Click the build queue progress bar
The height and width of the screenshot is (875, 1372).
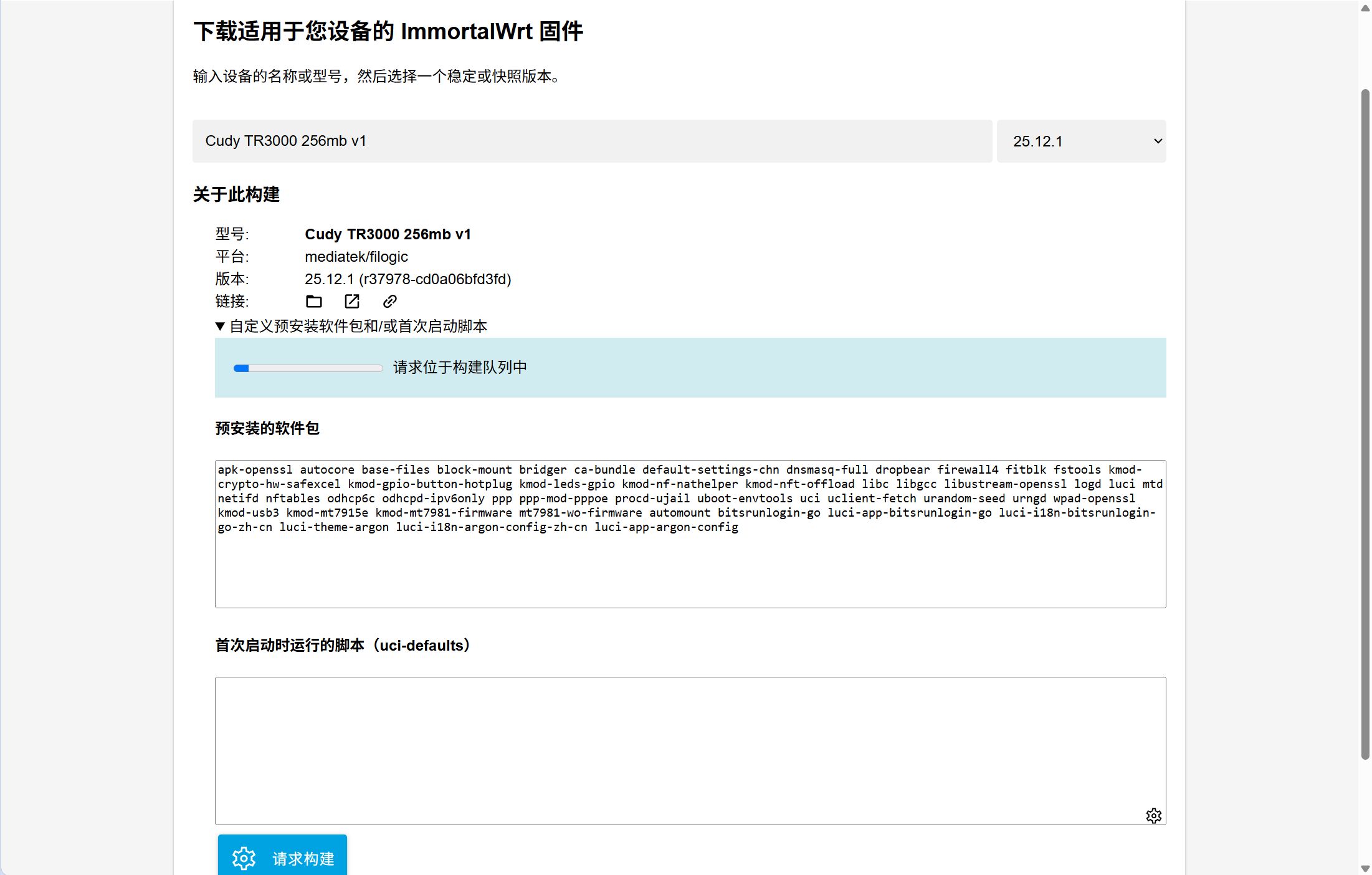click(308, 368)
